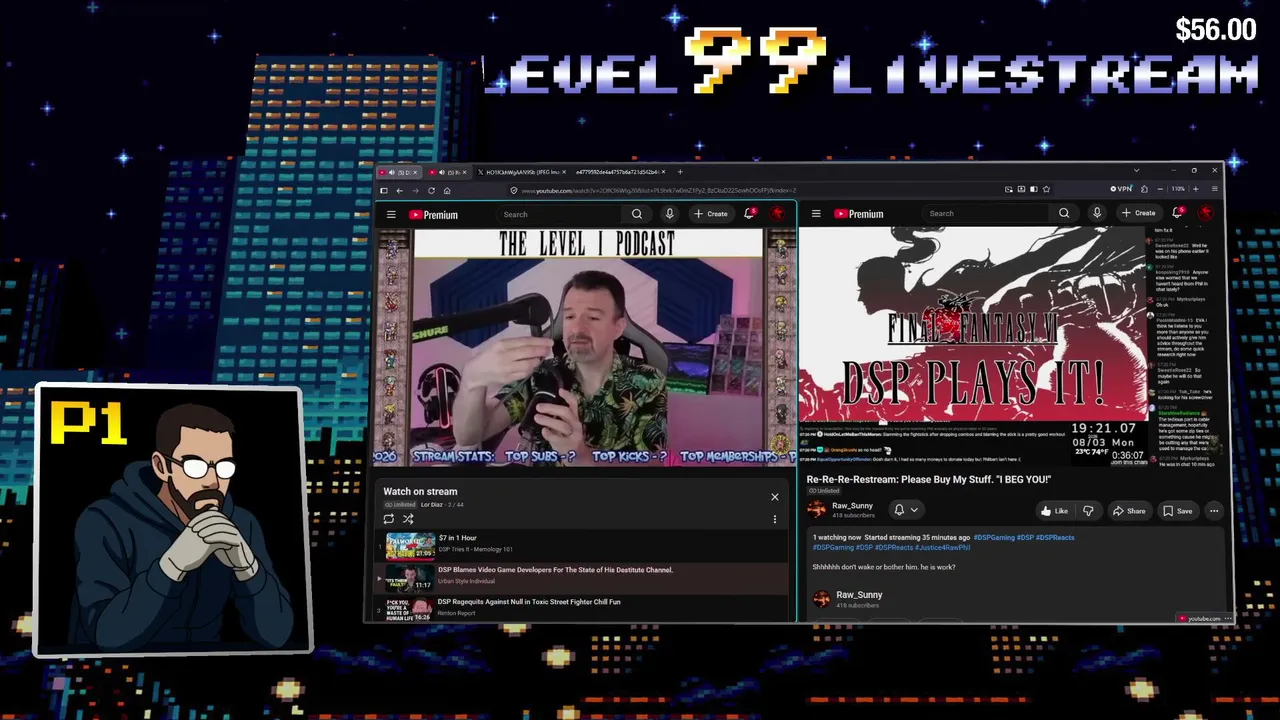Click the Create button in left pane

(711, 214)
